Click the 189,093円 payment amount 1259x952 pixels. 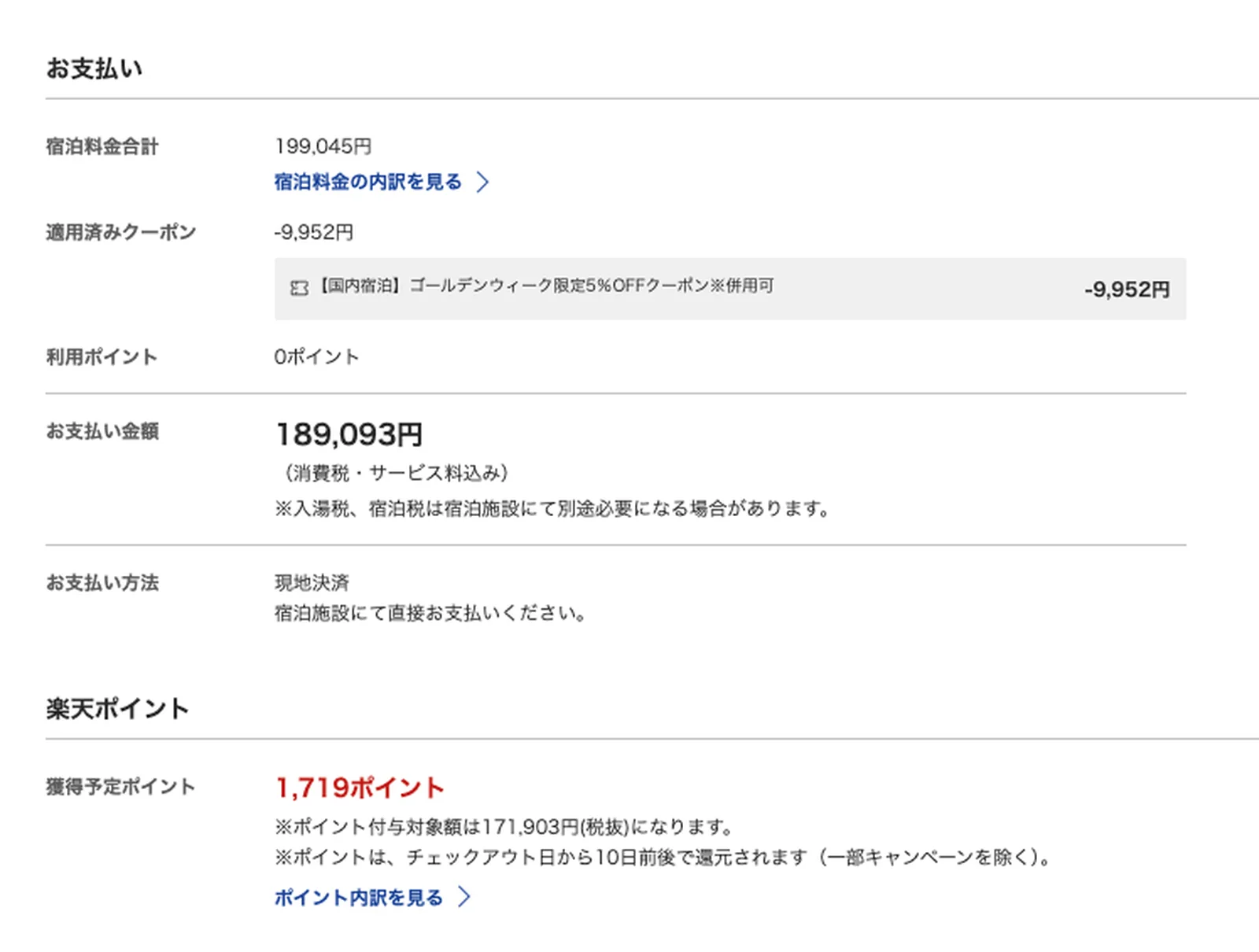(349, 434)
